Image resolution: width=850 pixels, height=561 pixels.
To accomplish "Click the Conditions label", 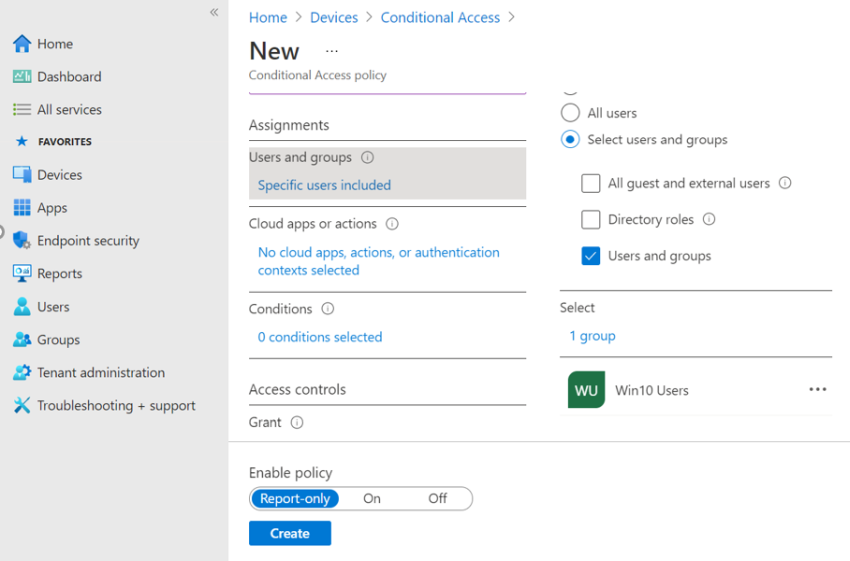I will pyautogui.click(x=280, y=309).
